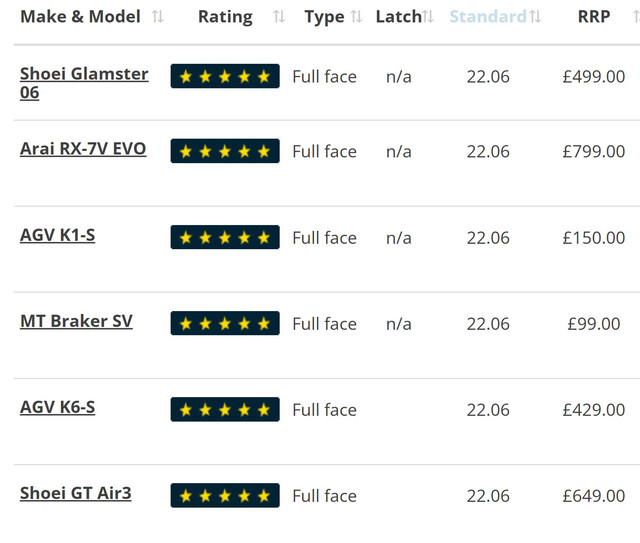Screen dimensions: 640x543
Task: Open the AGV K1-S helmet link
Action: 58,235
